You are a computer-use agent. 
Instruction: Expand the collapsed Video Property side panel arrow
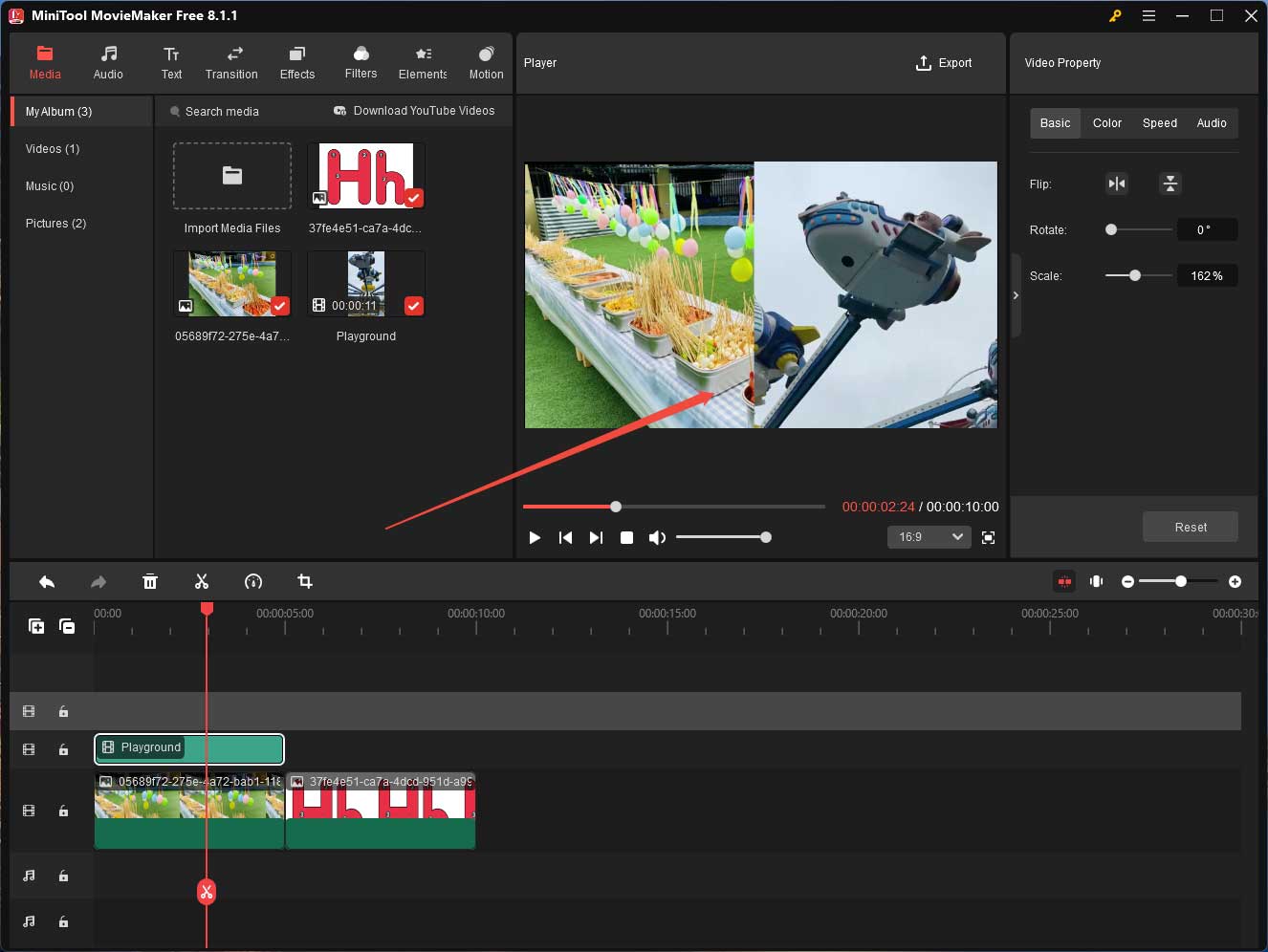(x=1016, y=295)
